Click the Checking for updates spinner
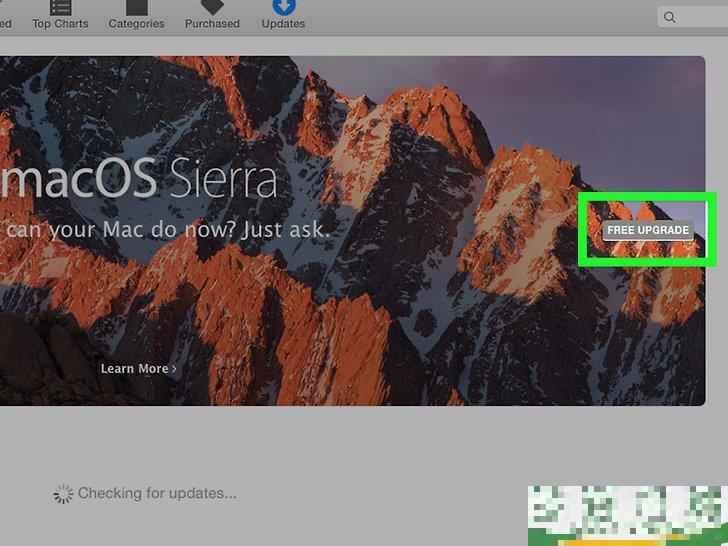728x546 pixels. 63,493
